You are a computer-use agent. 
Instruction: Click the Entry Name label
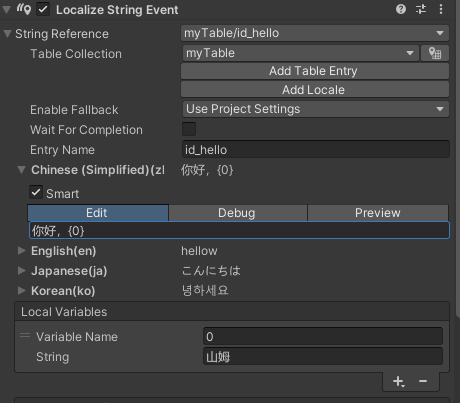pyautogui.click(x=62, y=150)
